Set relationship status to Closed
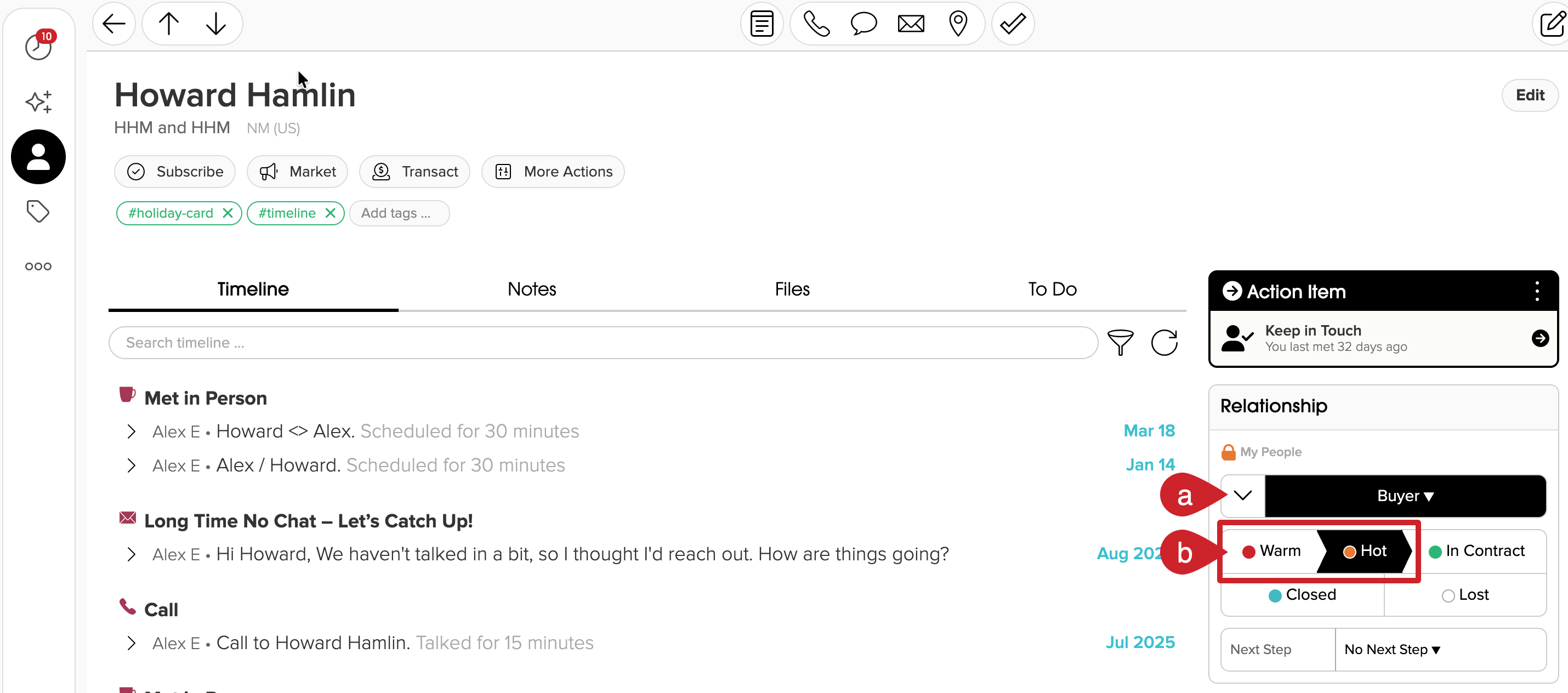The image size is (1568, 693). (x=1302, y=595)
